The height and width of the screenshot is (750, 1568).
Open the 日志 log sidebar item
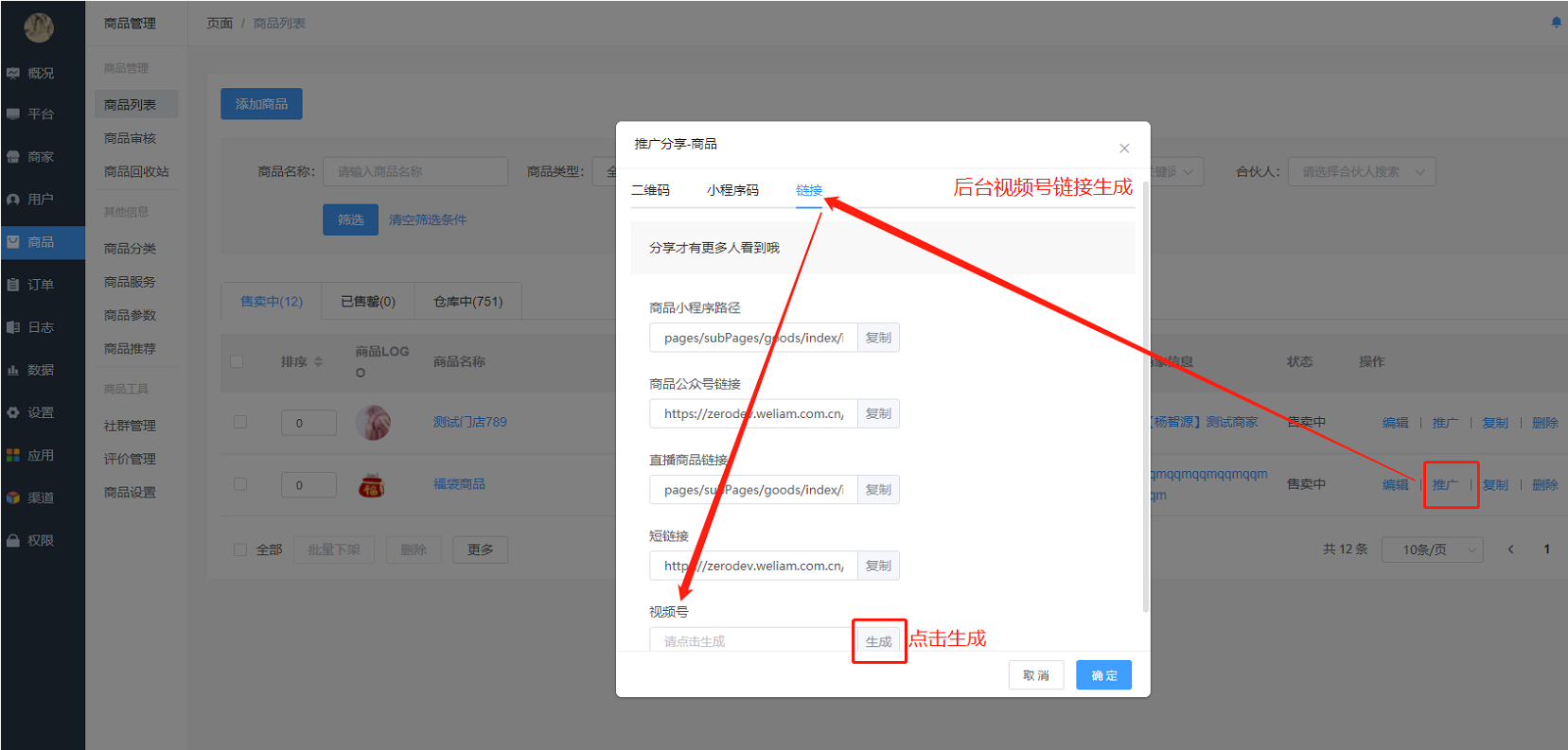pos(42,327)
